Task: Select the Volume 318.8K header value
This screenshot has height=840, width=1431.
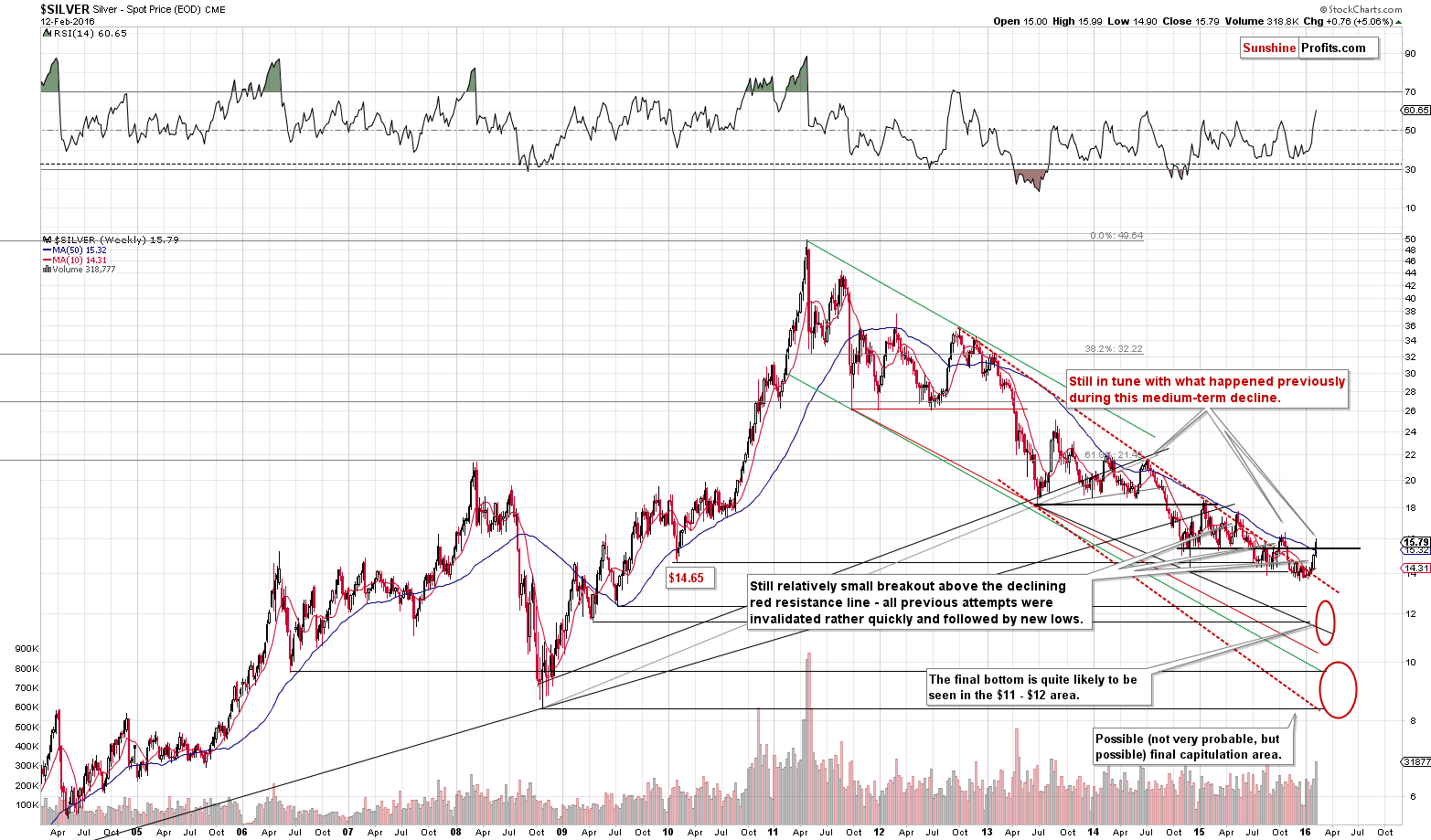Action: [1262, 21]
